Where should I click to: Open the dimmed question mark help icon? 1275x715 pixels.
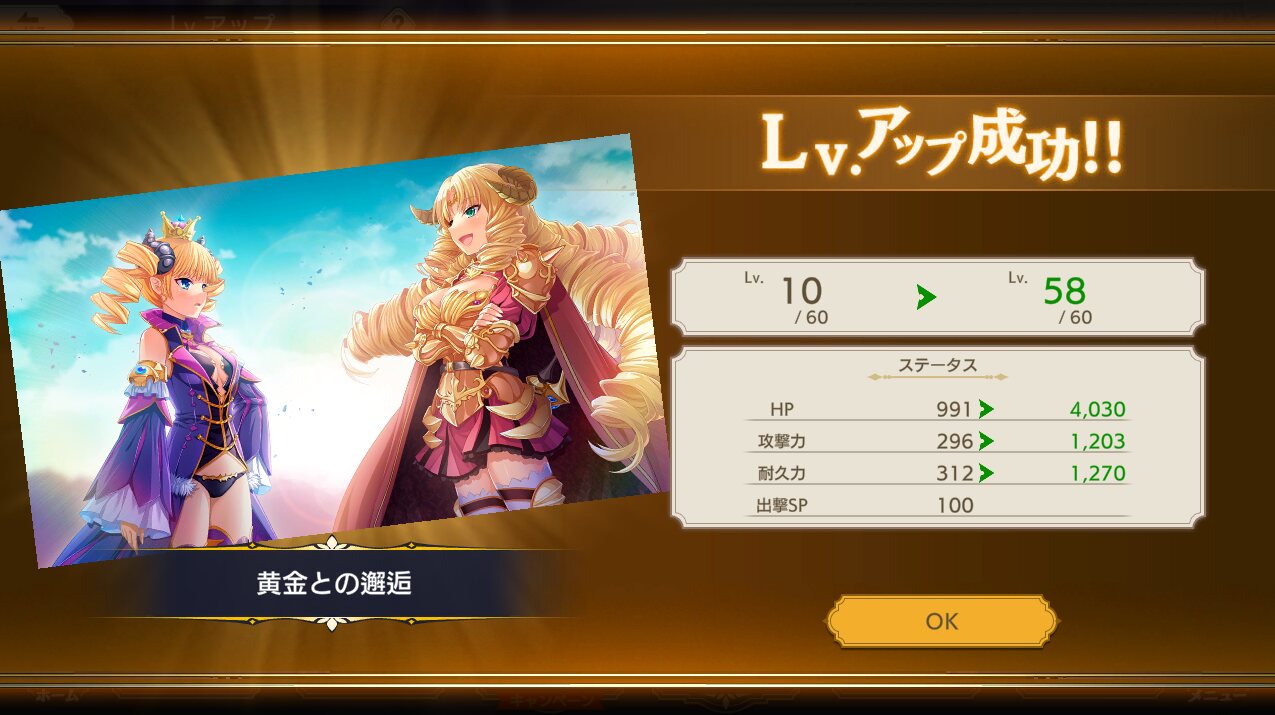coord(397,19)
